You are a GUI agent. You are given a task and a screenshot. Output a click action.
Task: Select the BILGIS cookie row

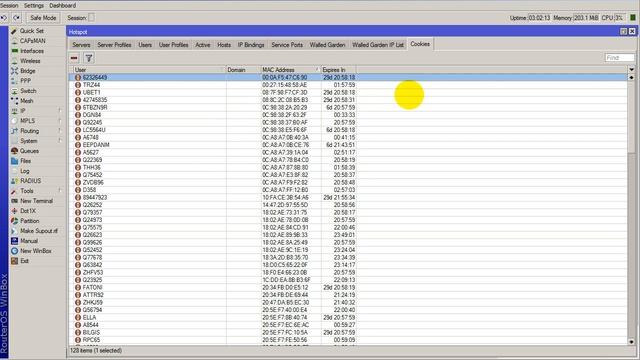(x=349, y=332)
